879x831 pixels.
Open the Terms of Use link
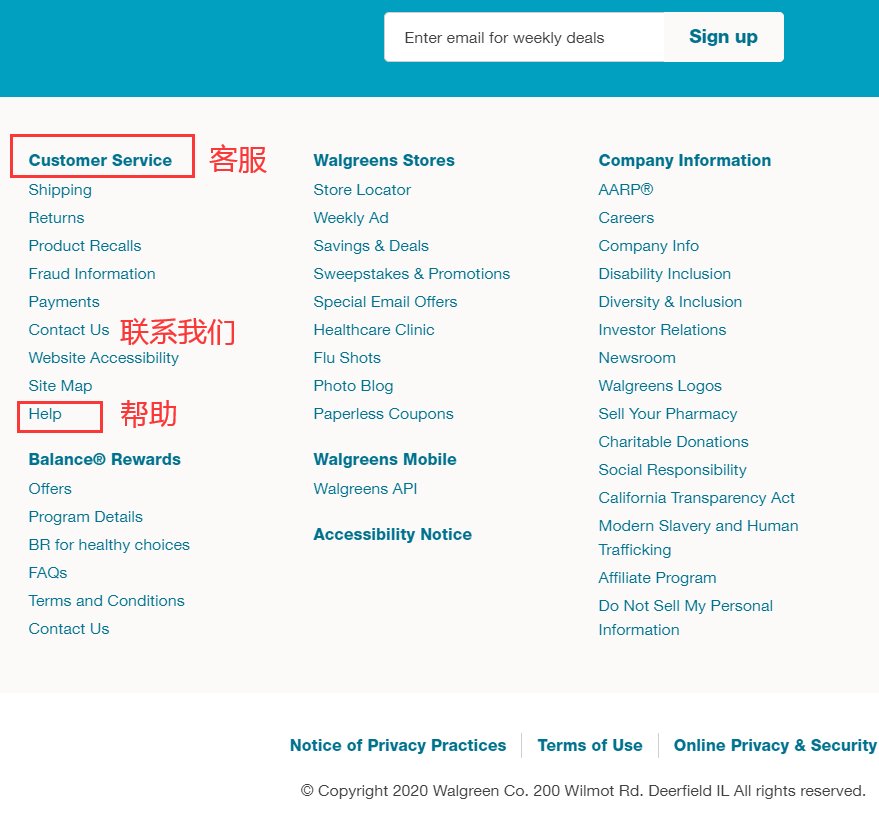590,745
